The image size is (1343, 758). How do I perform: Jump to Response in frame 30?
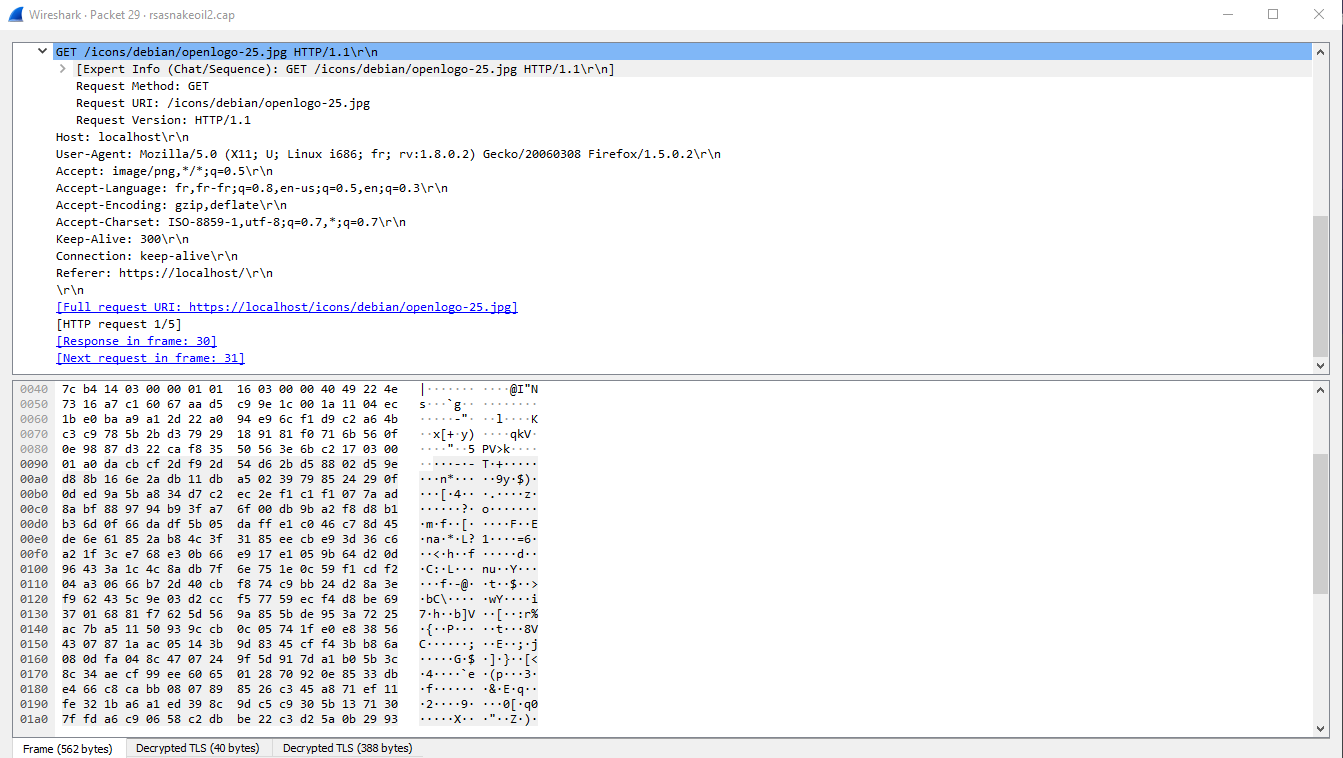(x=137, y=341)
